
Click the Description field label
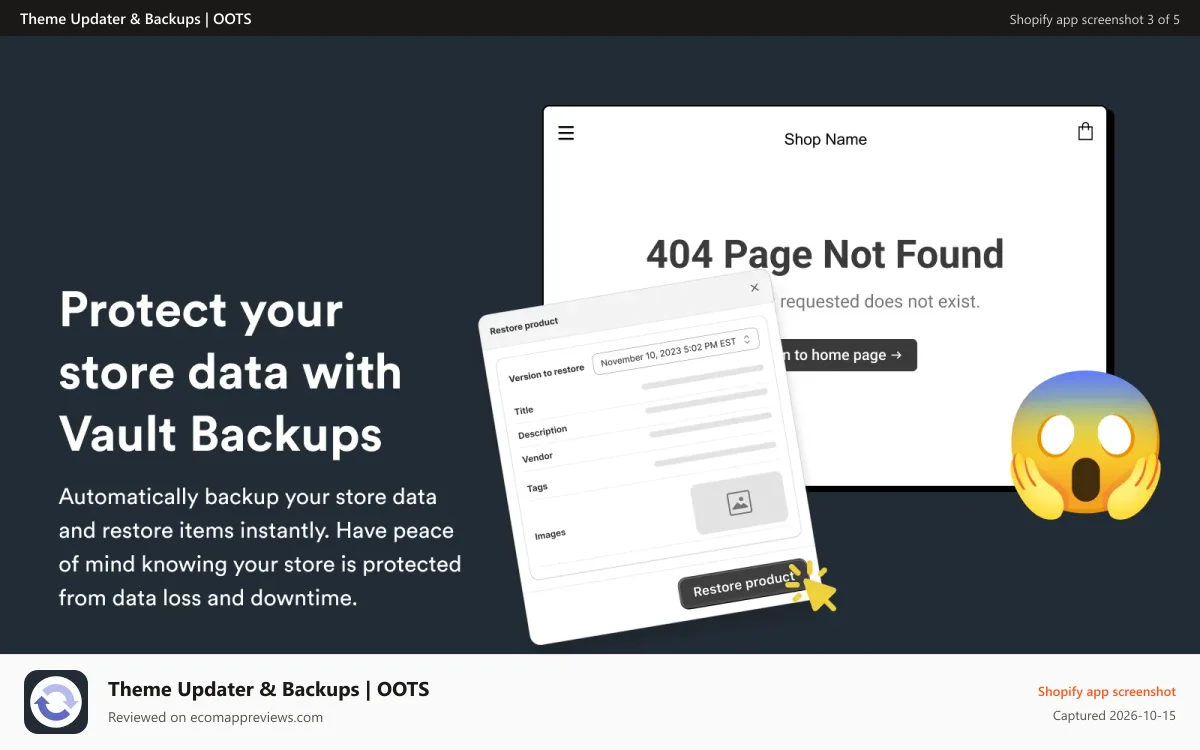(x=542, y=433)
